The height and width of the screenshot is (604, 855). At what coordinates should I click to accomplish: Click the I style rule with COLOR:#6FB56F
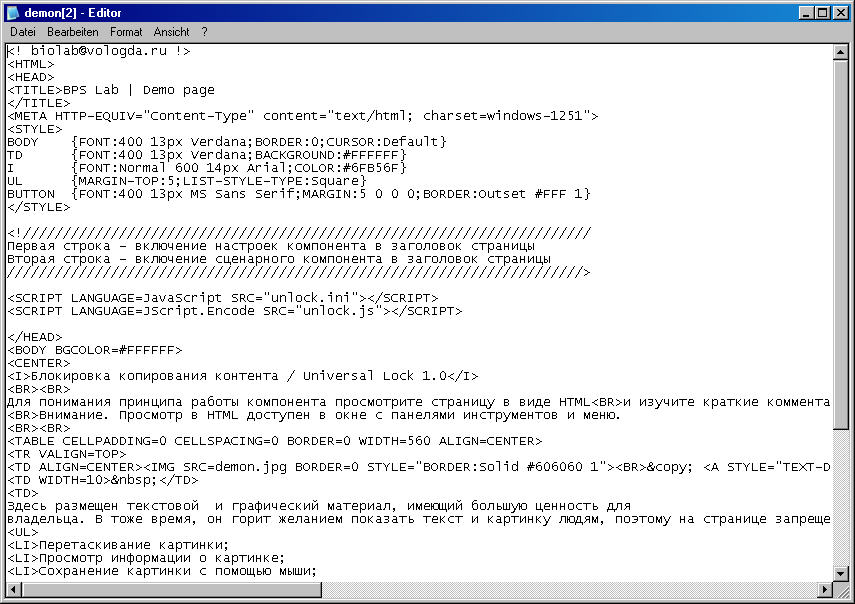[x=207, y=168]
